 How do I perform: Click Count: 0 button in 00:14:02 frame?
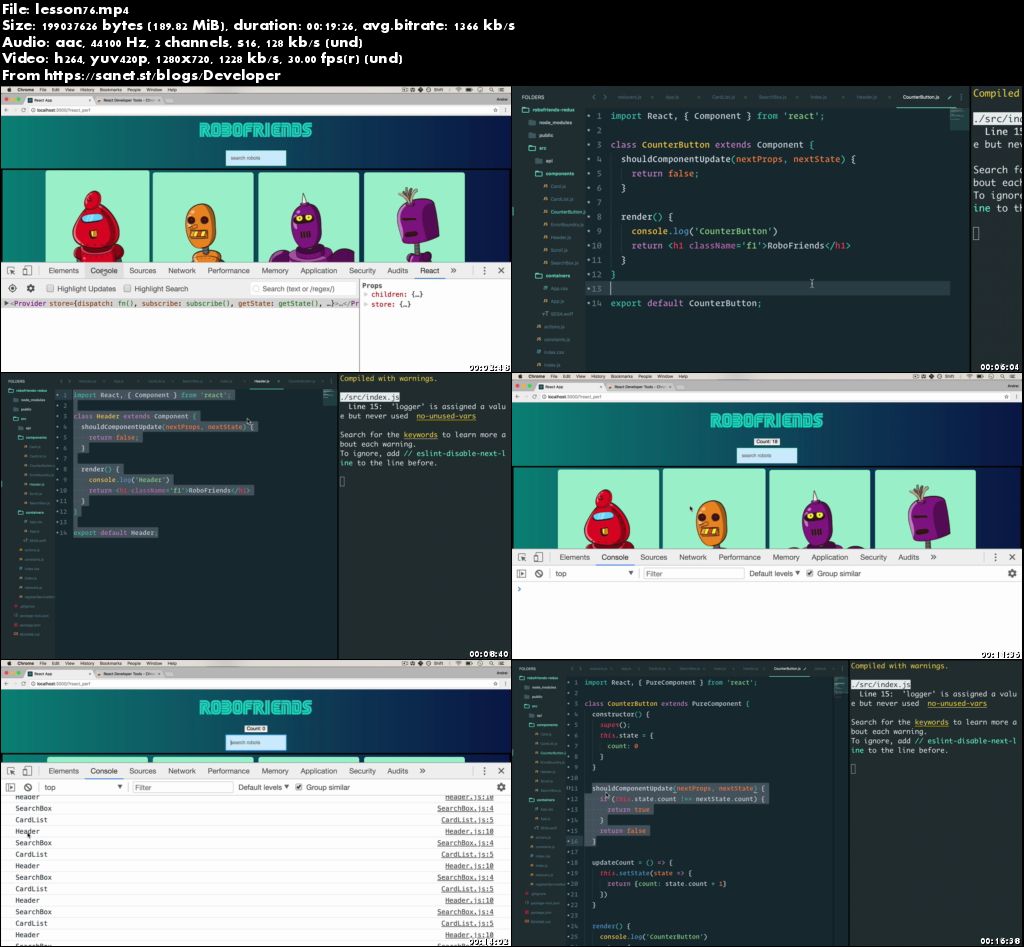255,728
